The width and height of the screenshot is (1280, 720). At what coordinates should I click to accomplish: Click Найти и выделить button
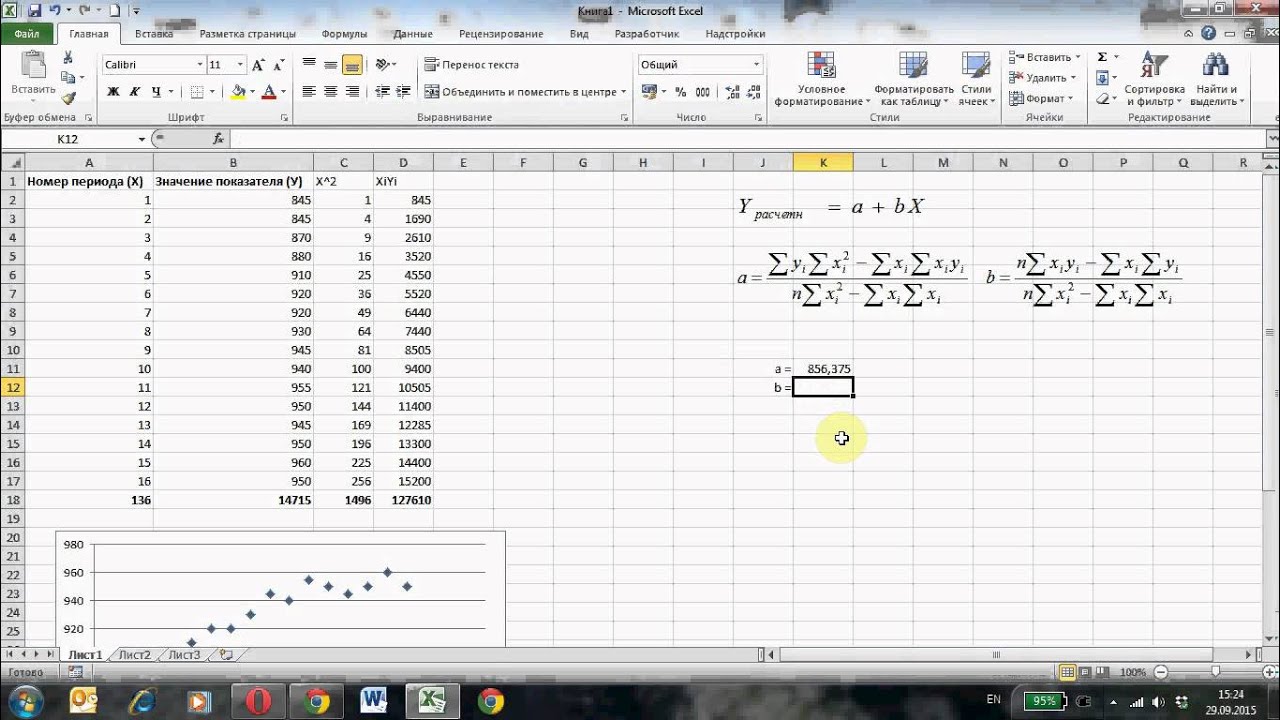(x=1215, y=79)
